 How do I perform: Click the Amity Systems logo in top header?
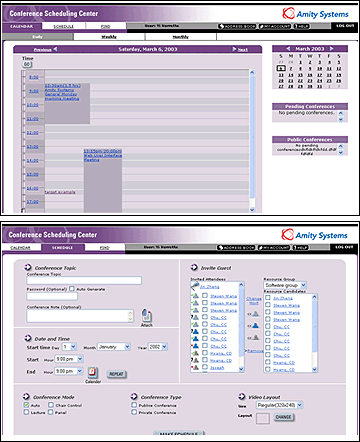coord(315,14)
